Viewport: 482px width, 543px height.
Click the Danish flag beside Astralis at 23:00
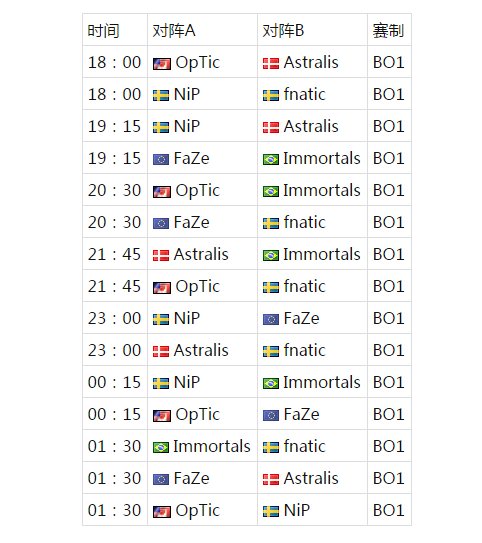point(161,351)
